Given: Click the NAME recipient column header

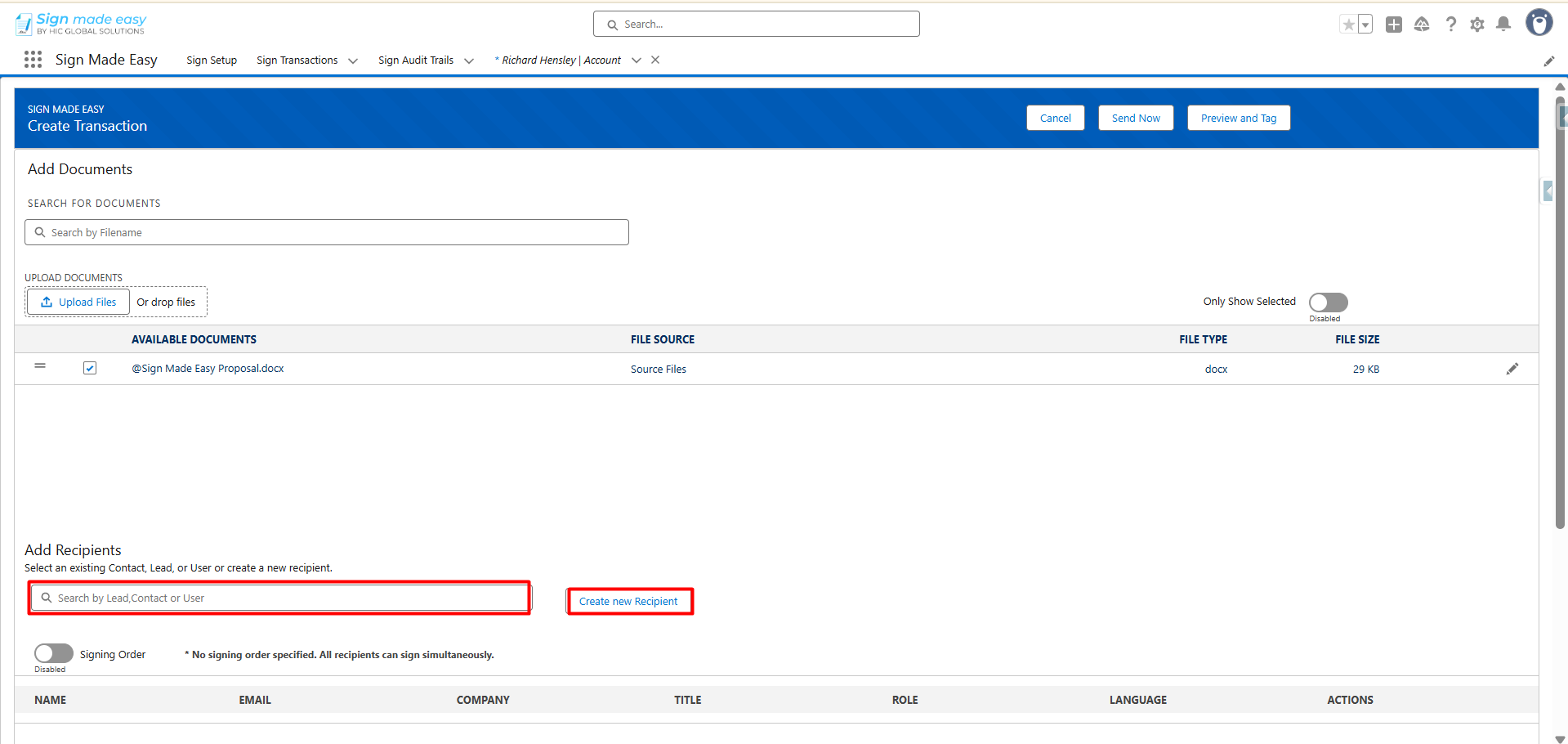Looking at the screenshot, I should [51, 700].
